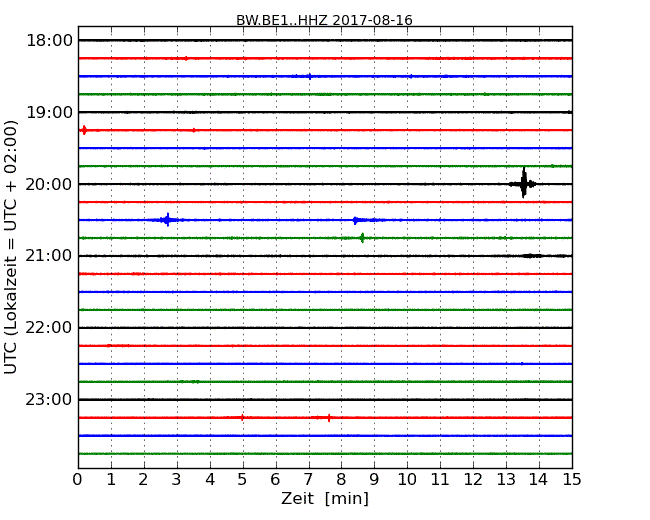650x520 pixels.
Task: Select the green spike near minute 8.6
Action: [362, 238]
